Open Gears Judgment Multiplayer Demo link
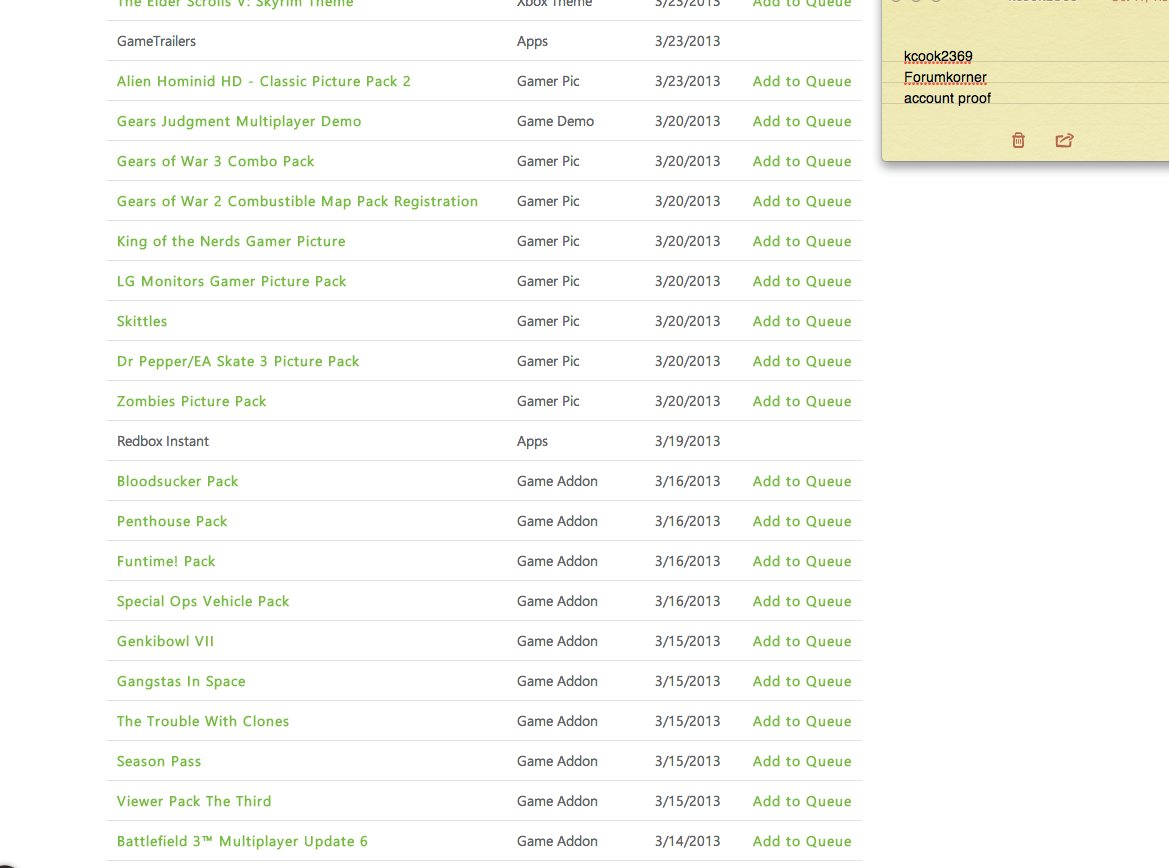The image size is (1169, 868). pyautogui.click(x=239, y=122)
